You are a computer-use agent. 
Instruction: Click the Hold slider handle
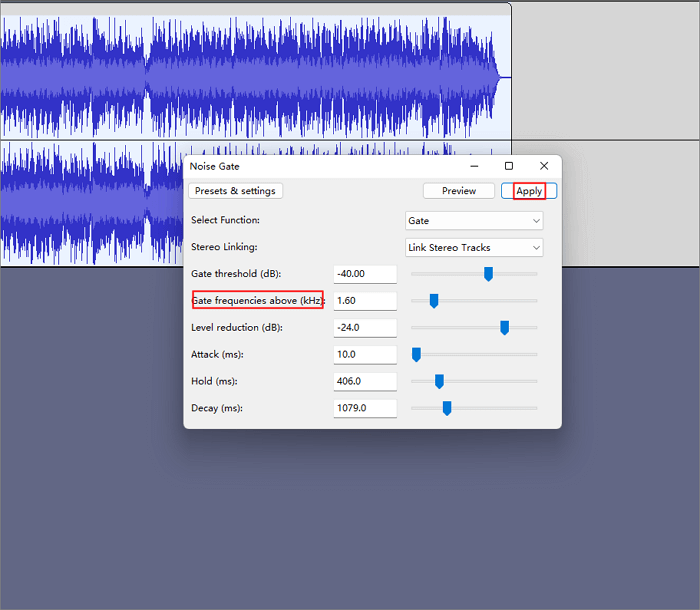439,381
